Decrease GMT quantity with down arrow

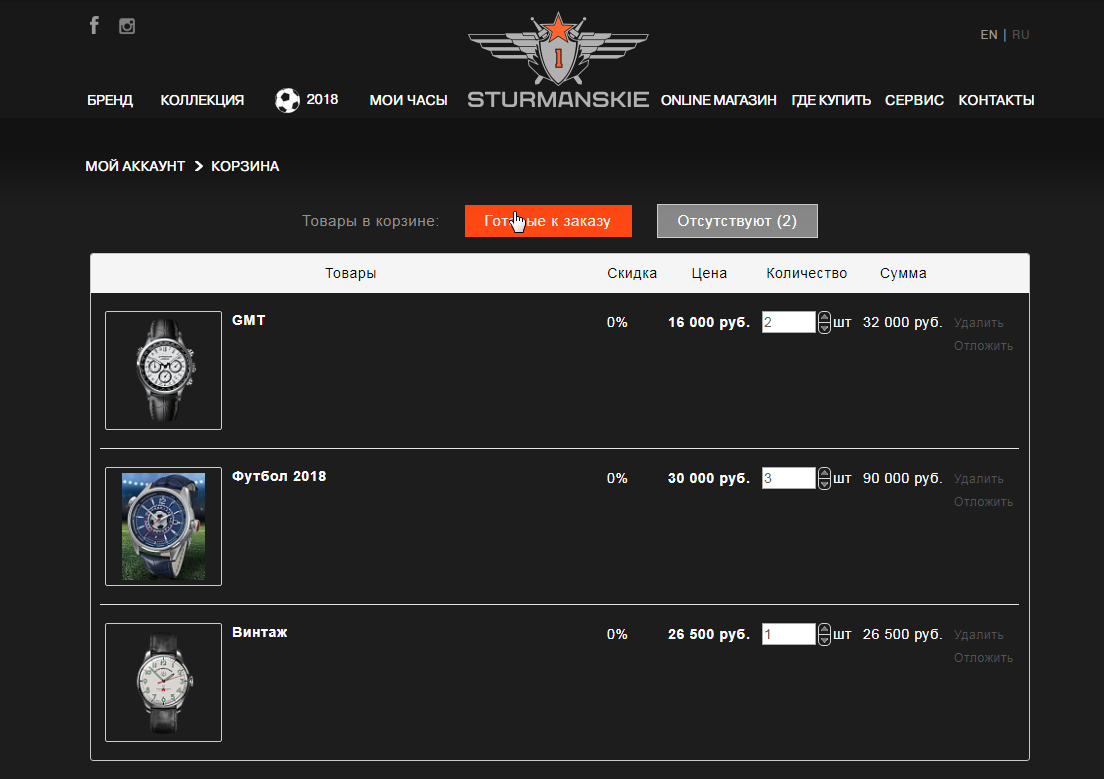[824, 328]
